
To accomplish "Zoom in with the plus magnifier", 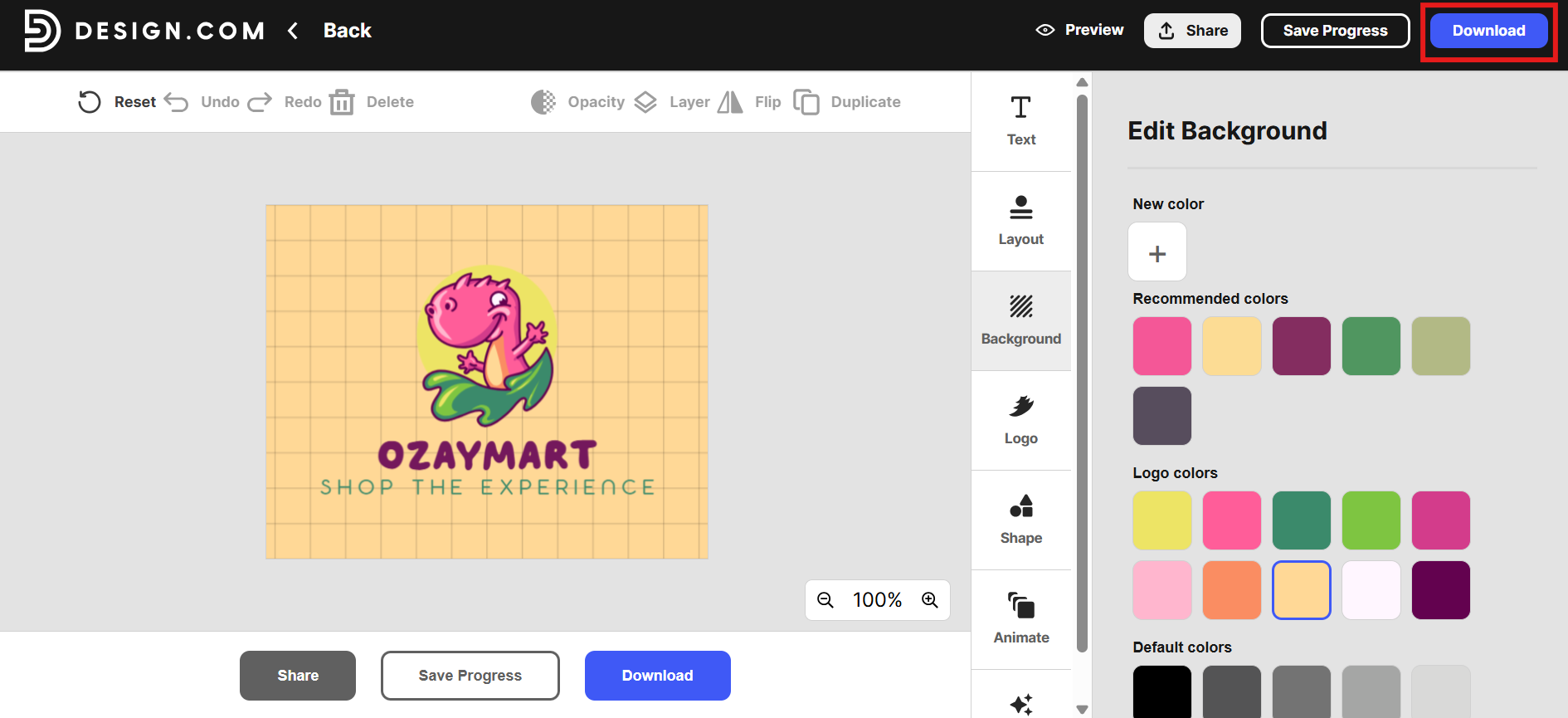I will (x=930, y=600).
